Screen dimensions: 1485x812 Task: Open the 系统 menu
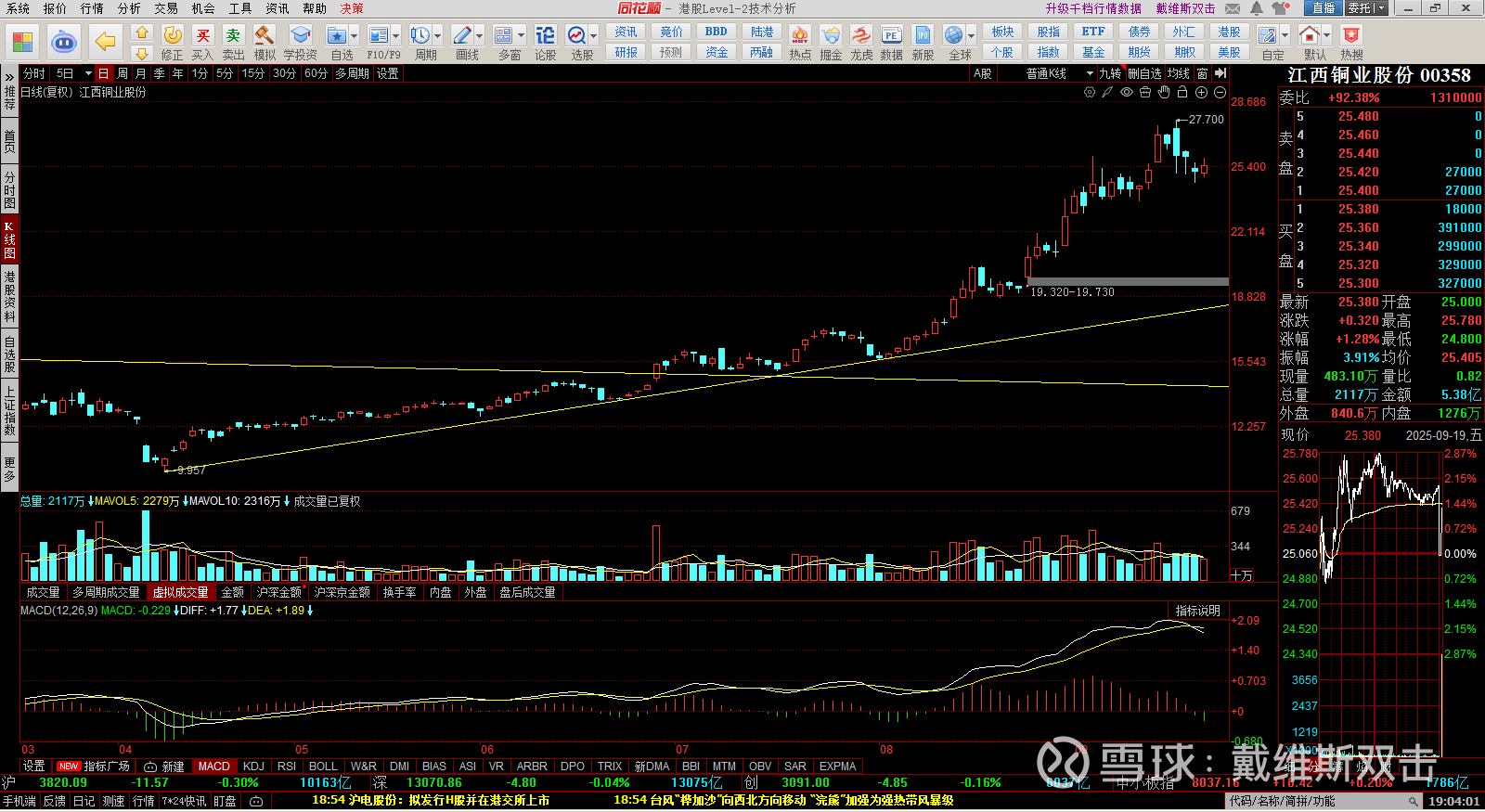(18, 8)
